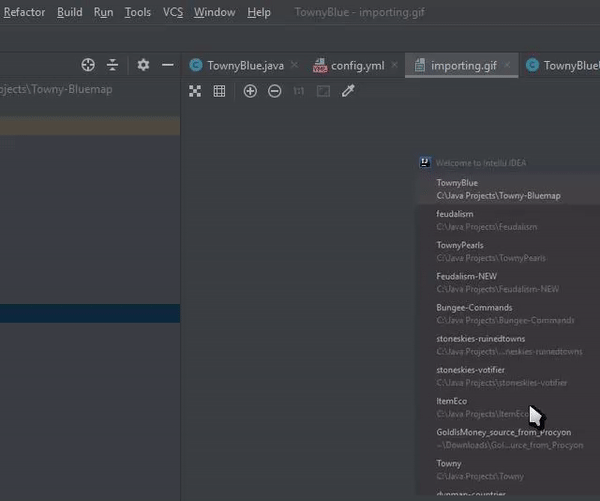This screenshot has height=501, width=600.
Task: Click the Bungee-Commands project entry
Action: [508, 314]
